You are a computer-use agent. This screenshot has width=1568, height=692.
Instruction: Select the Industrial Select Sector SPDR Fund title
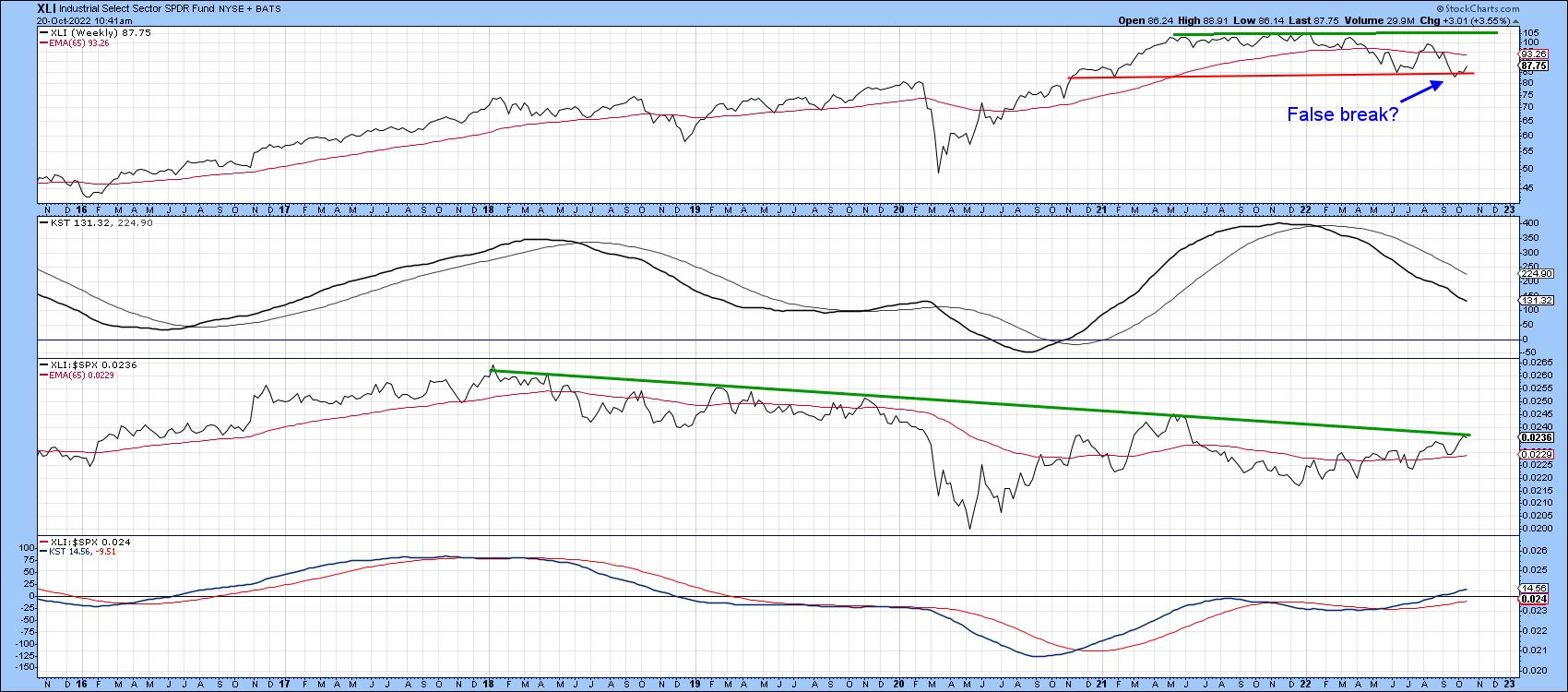137,8
